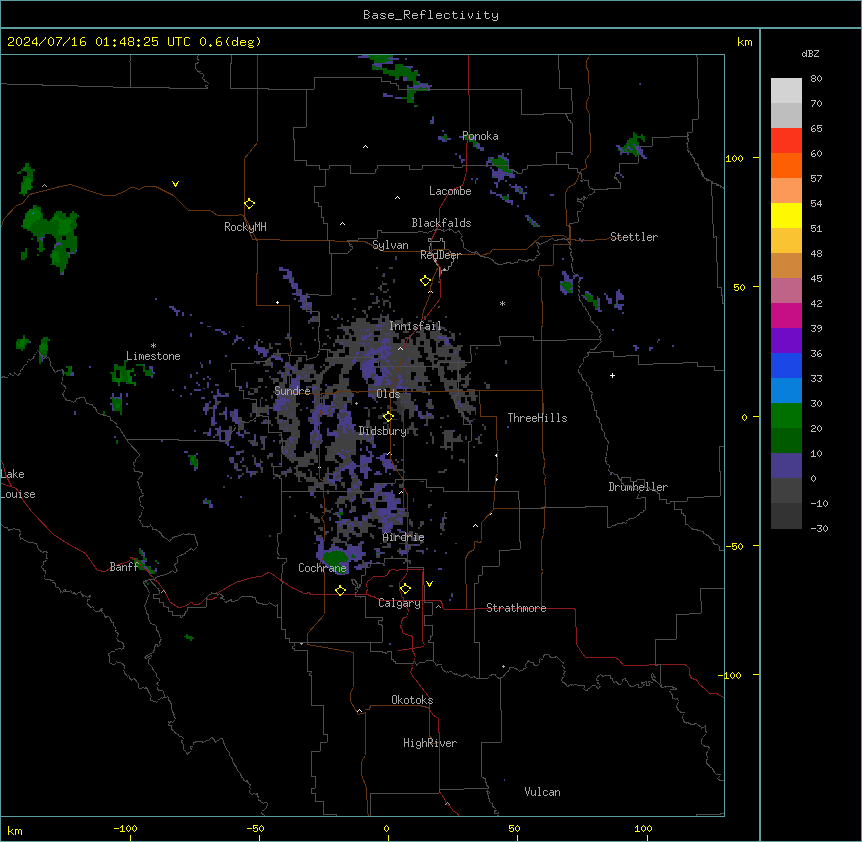Select the purple 39 dBZ legend swatch
862x842 pixels.
pyautogui.click(x=786, y=341)
